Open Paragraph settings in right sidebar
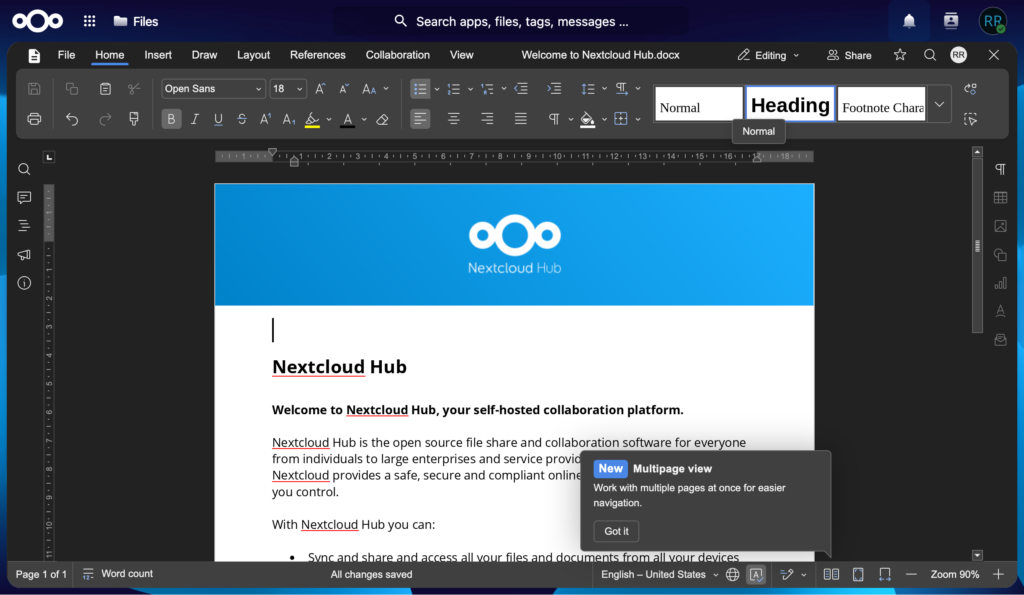The image size is (1024, 595). [x=1000, y=169]
